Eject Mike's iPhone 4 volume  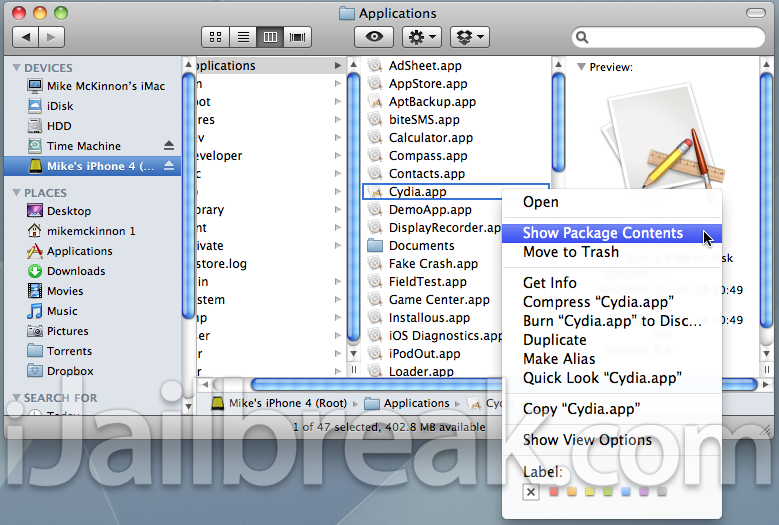[x=169, y=165]
